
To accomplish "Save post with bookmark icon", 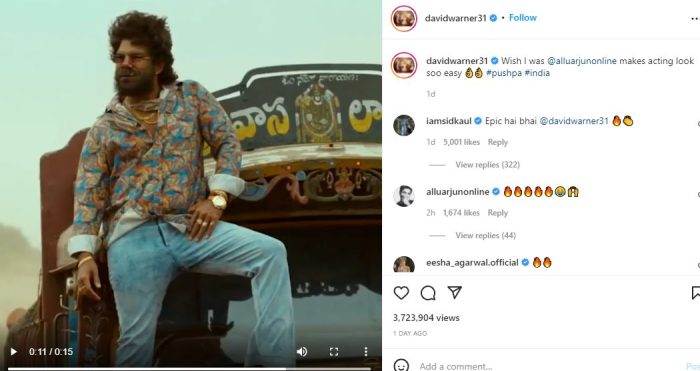I will pyautogui.click(x=696, y=293).
